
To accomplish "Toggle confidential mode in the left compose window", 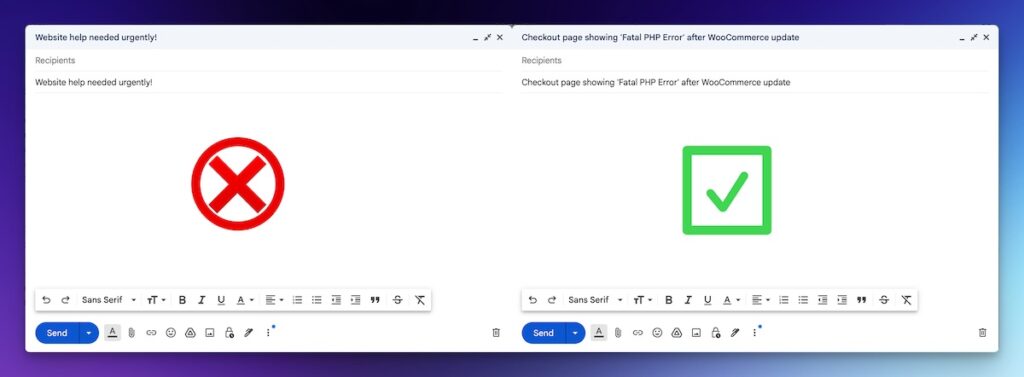I will point(229,333).
